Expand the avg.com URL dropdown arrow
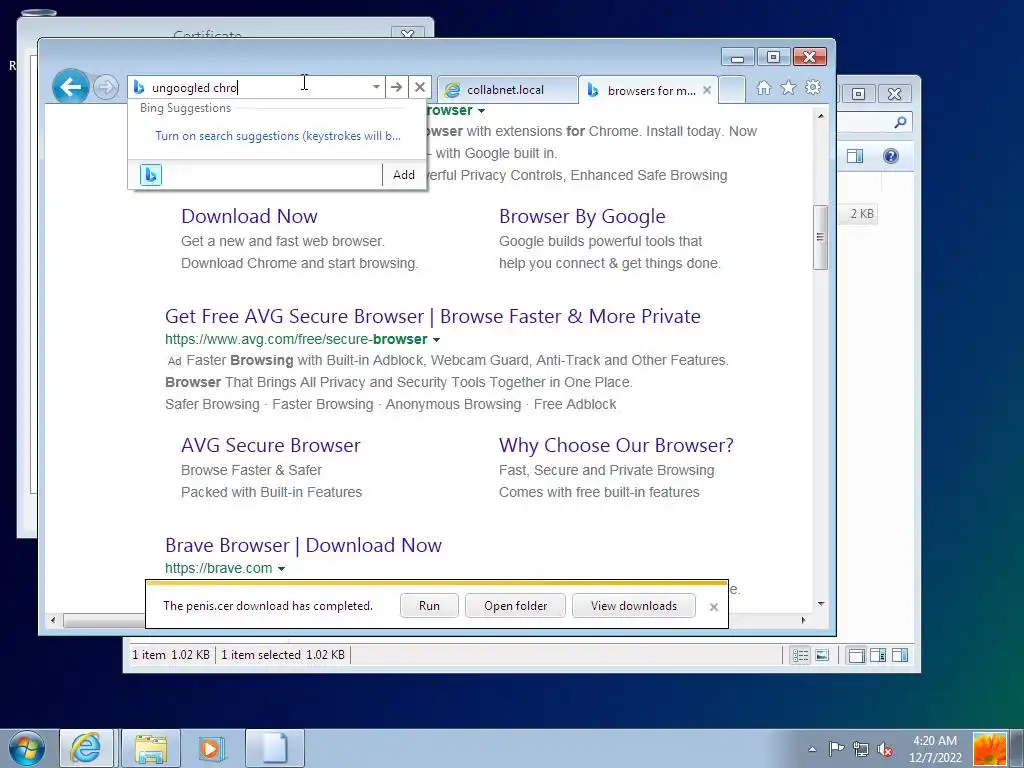The height and width of the screenshot is (768, 1024). [x=436, y=340]
